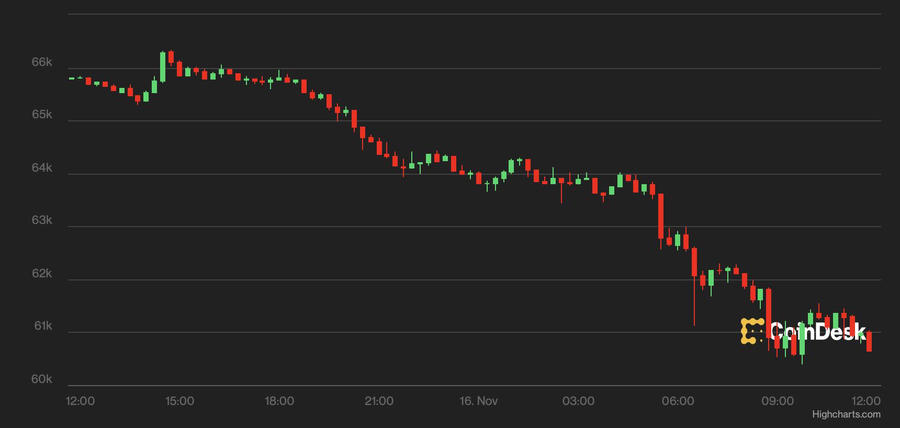Select the 64k price axis label

point(42,167)
